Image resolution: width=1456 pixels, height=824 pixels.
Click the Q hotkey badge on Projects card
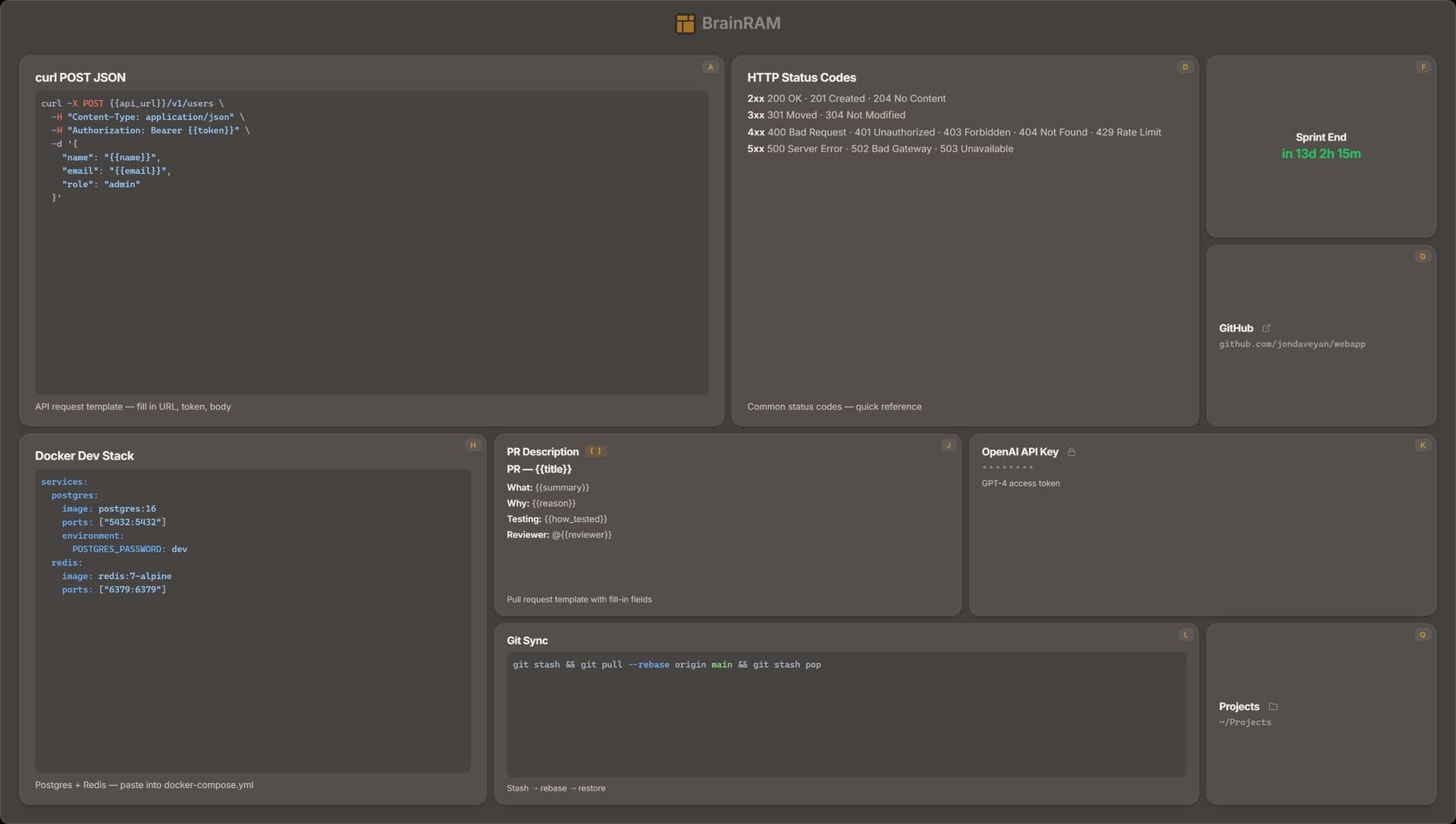click(x=1423, y=635)
